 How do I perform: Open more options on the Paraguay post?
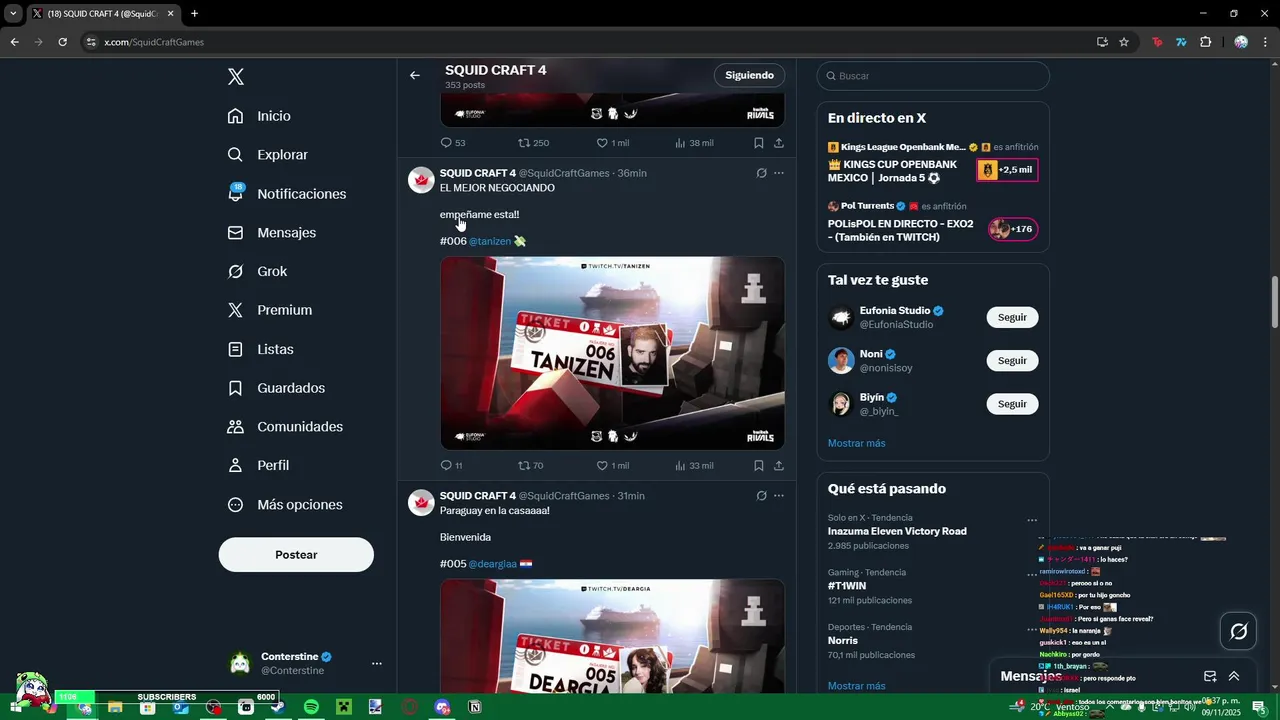(779, 496)
